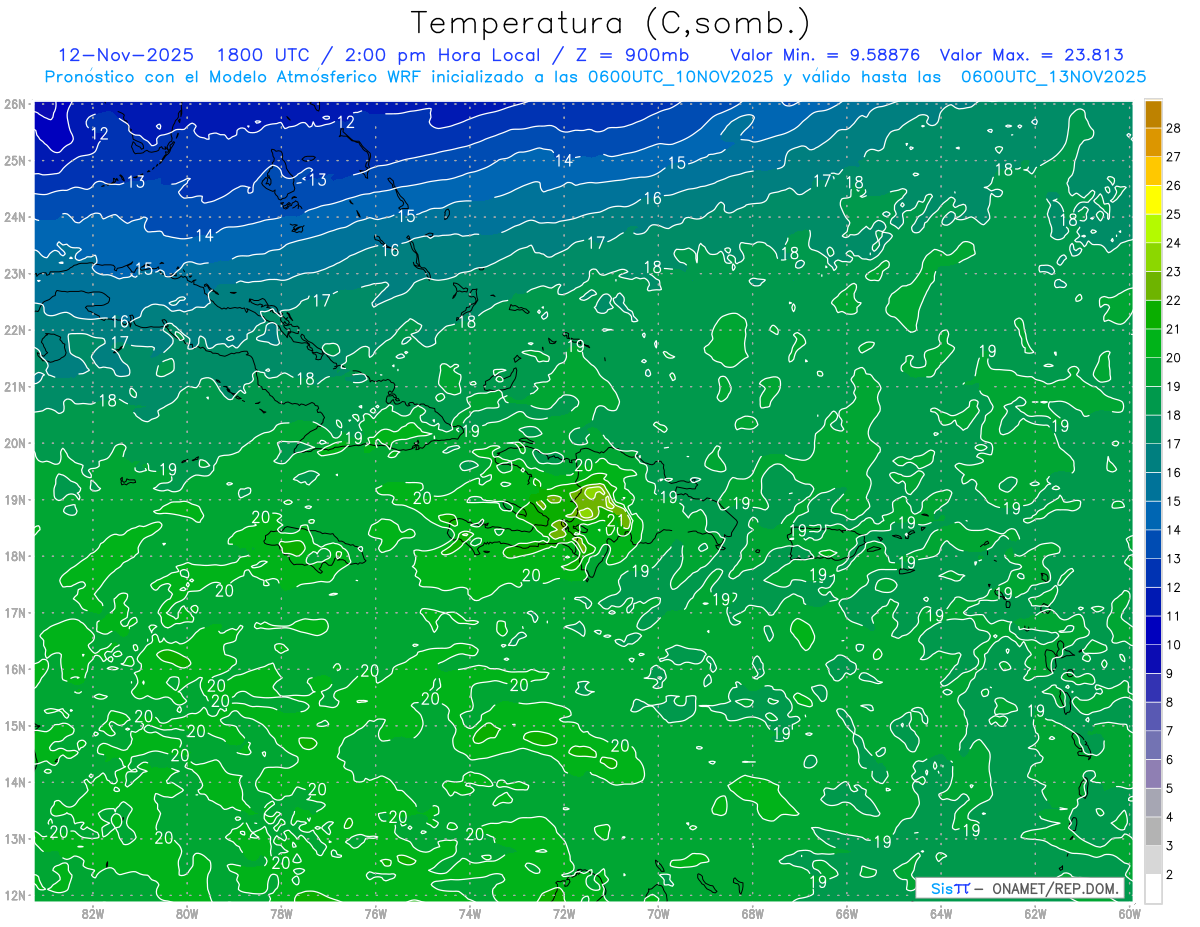Click "Valor Max. = 23.813" text
Image resolution: width=1200 pixels, height=927 pixels.
1031,56
